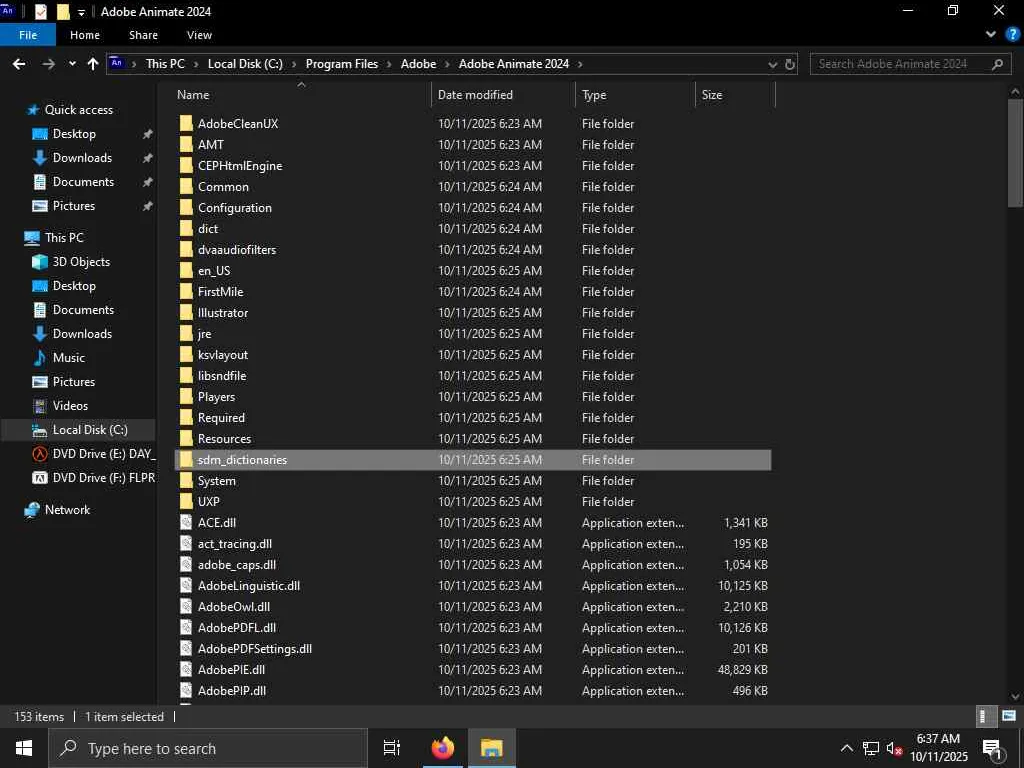Go forward with the Forward arrow
The image size is (1024, 768).
point(48,64)
